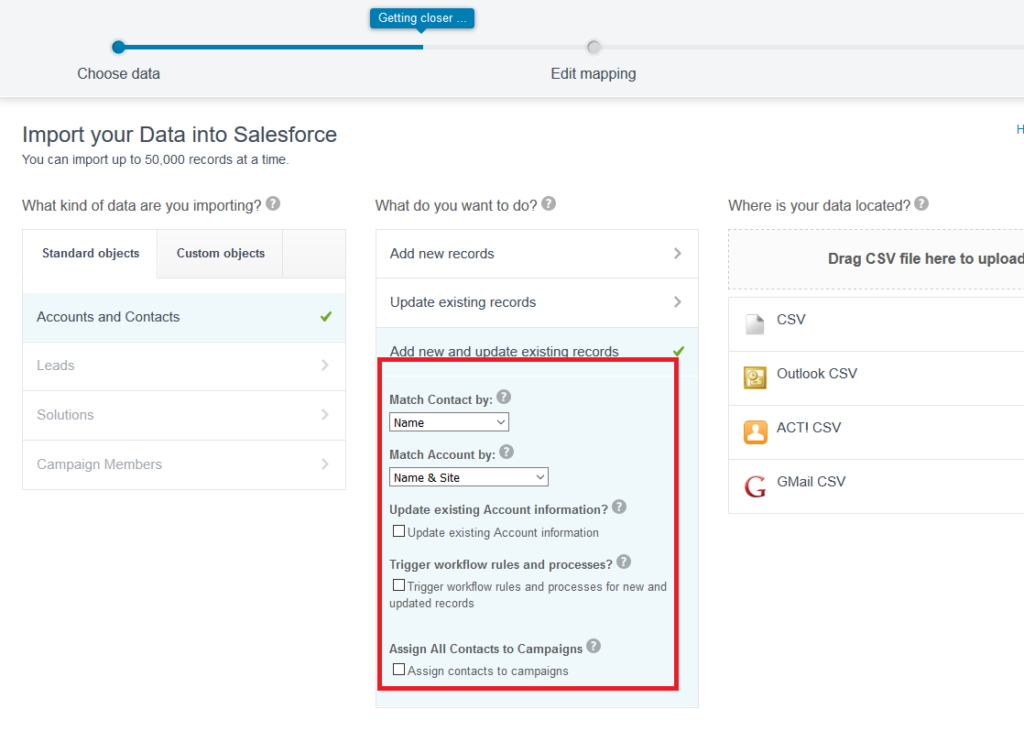Viewport: 1024px width, 731px height.
Task: Click the CSV file icon
Action: (755, 324)
